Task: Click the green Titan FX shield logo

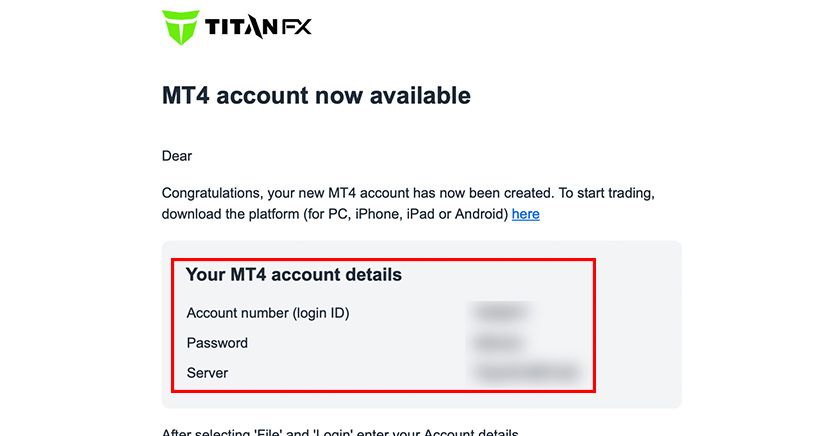Action: 180,27
